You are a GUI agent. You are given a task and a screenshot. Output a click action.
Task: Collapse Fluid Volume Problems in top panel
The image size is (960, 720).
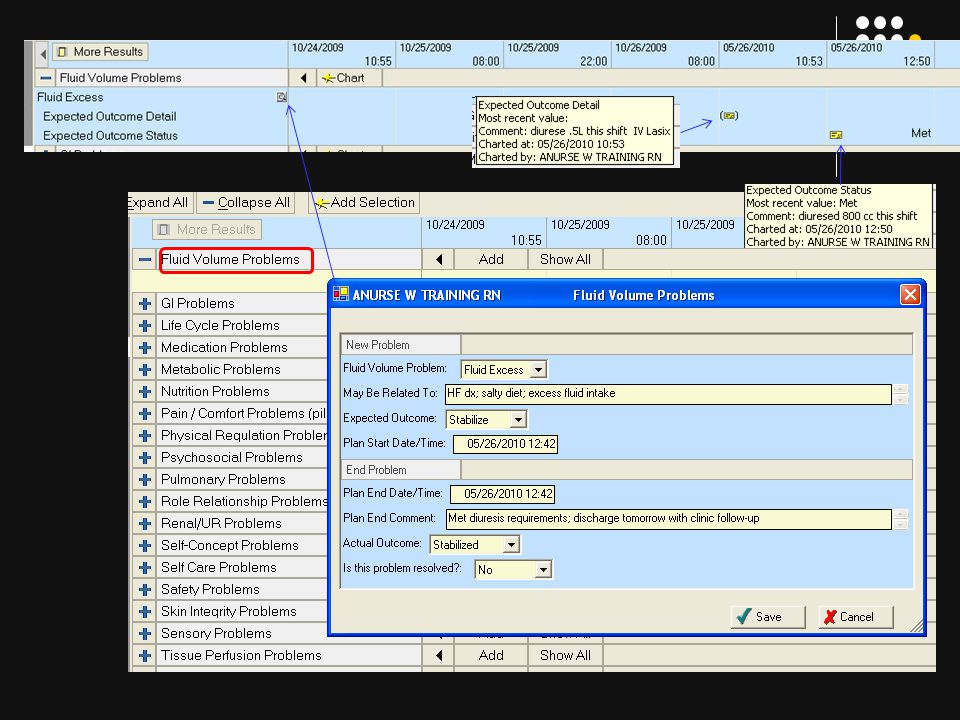[46, 78]
